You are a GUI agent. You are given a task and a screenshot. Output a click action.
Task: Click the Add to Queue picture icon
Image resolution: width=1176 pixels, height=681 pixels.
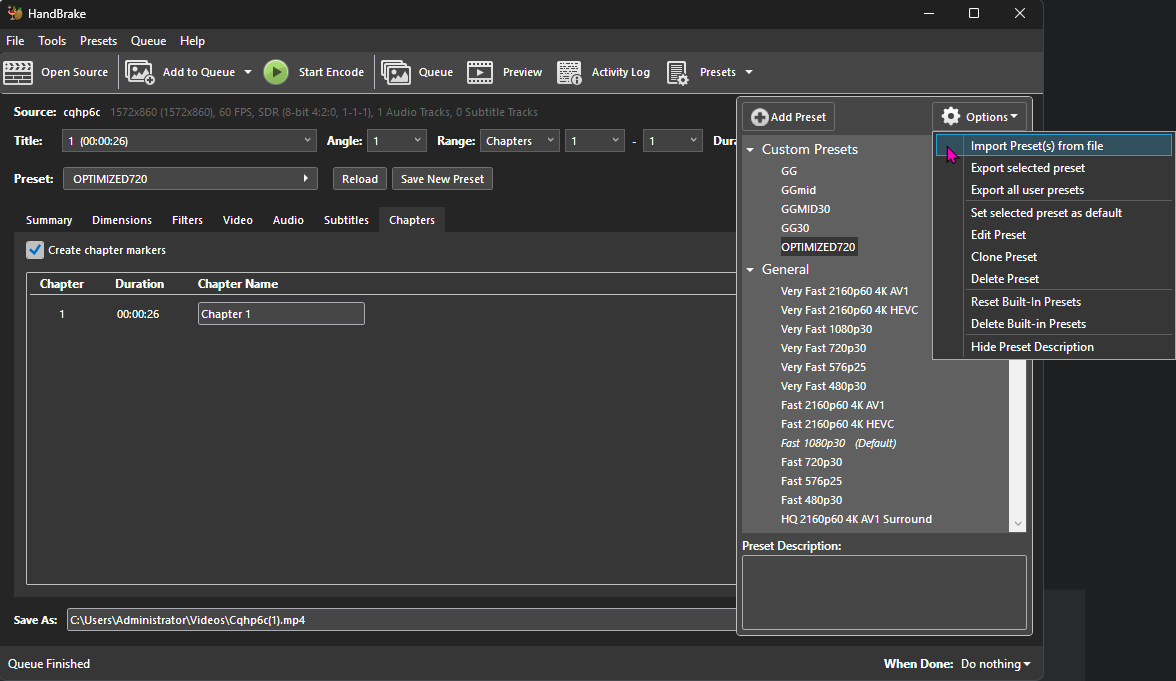(x=140, y=72)
